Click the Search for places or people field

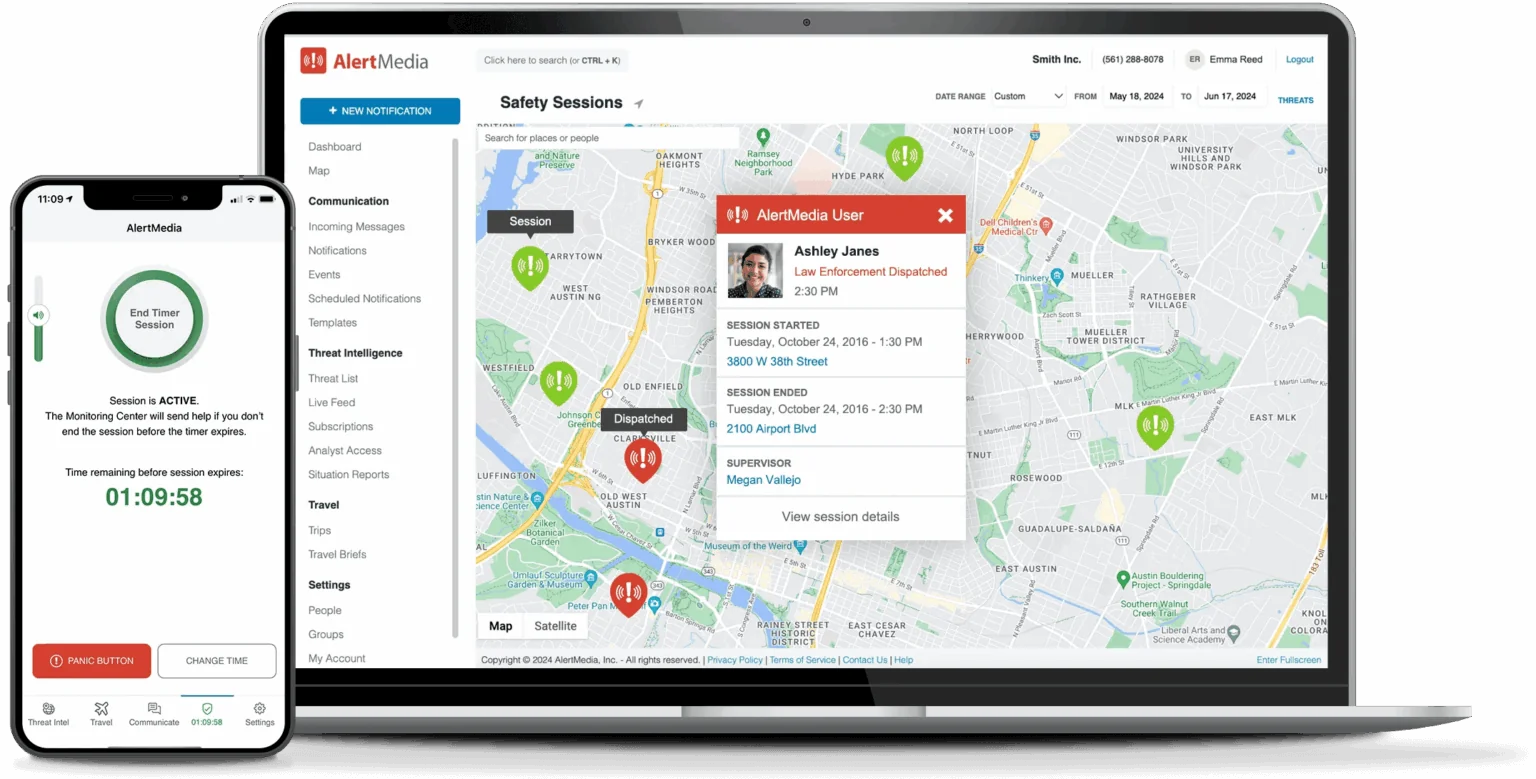(608, 138)
